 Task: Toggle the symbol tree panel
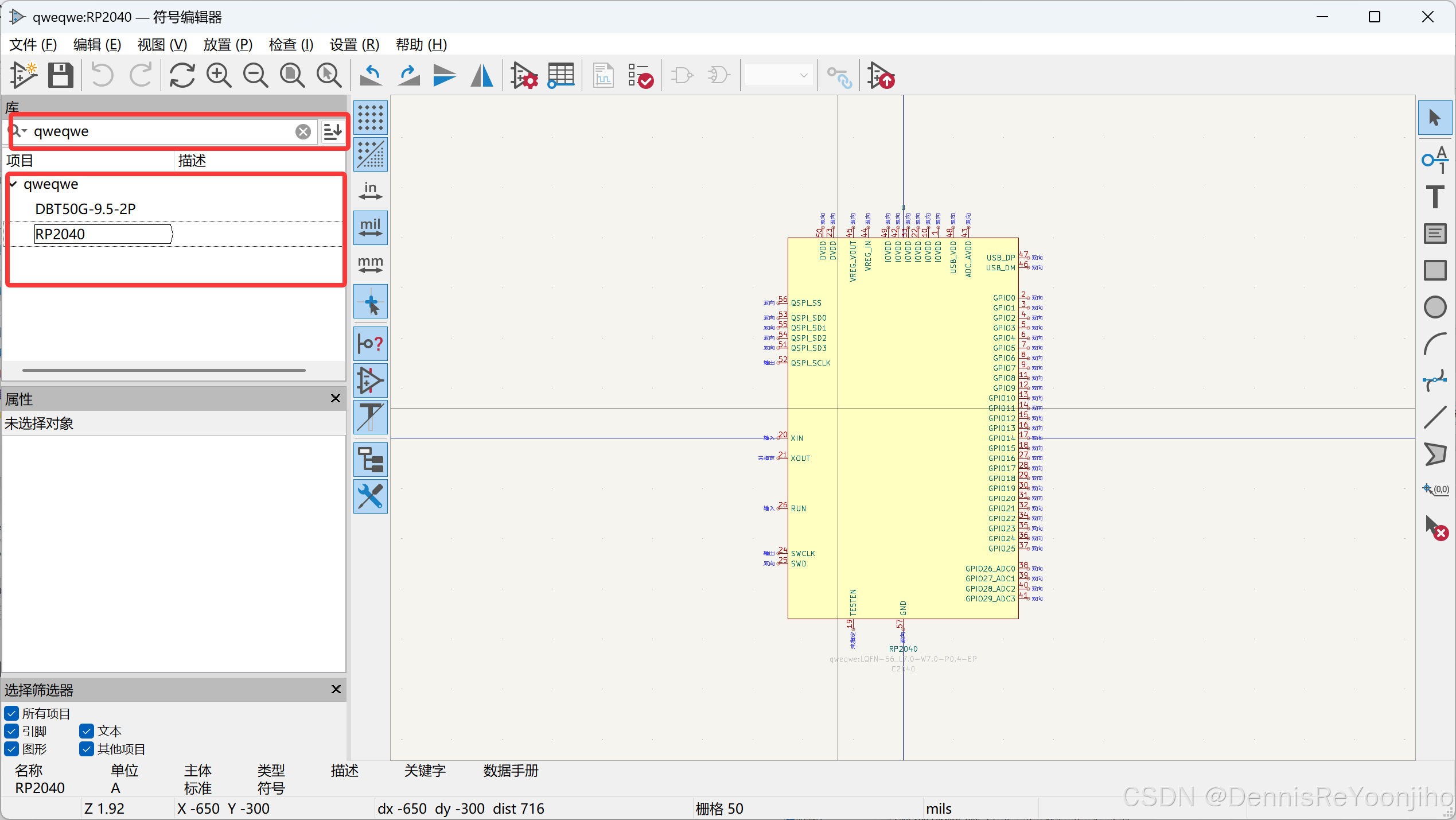tap(371, 460)
